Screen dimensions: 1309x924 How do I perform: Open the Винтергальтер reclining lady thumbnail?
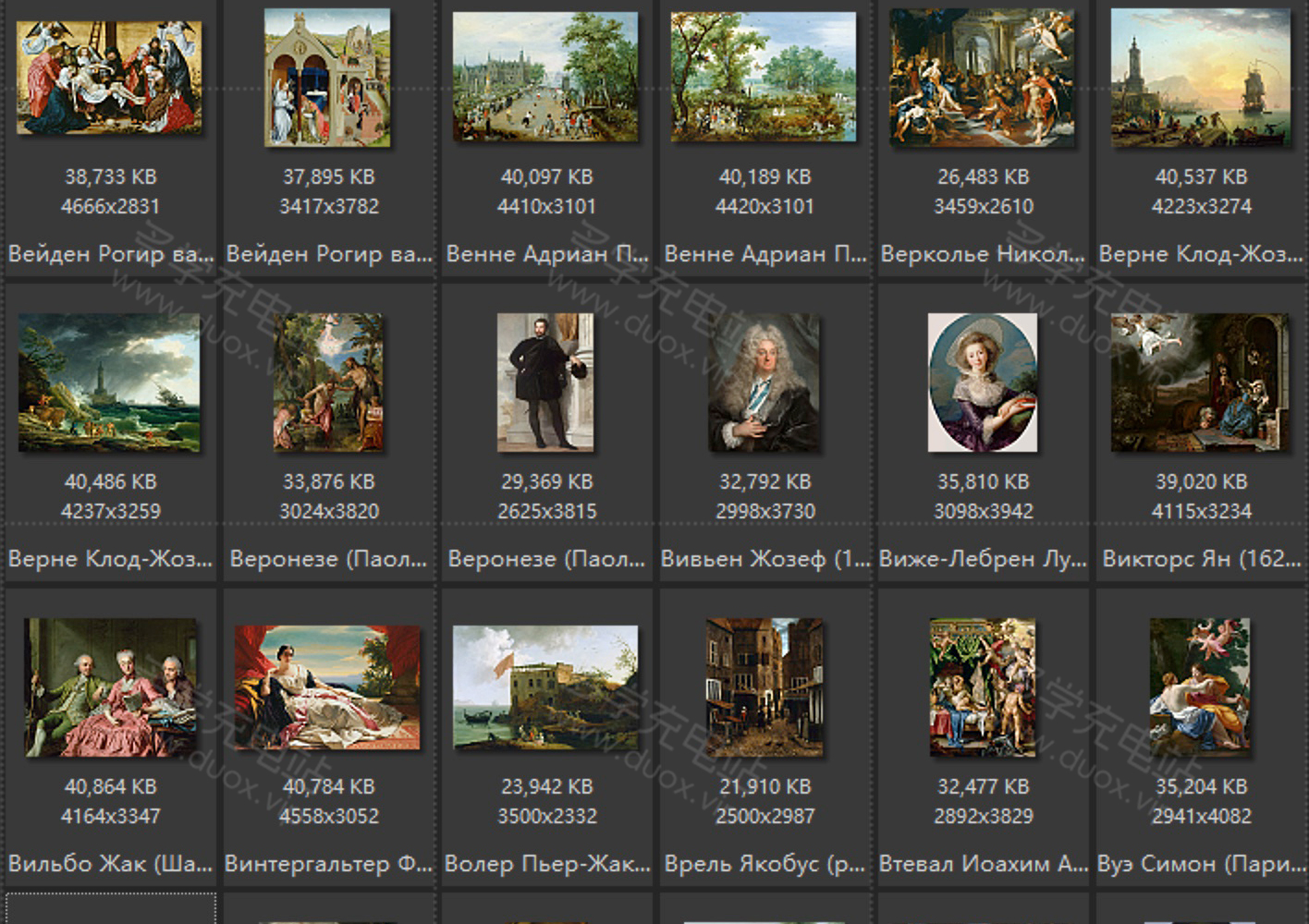click(327, 687)
